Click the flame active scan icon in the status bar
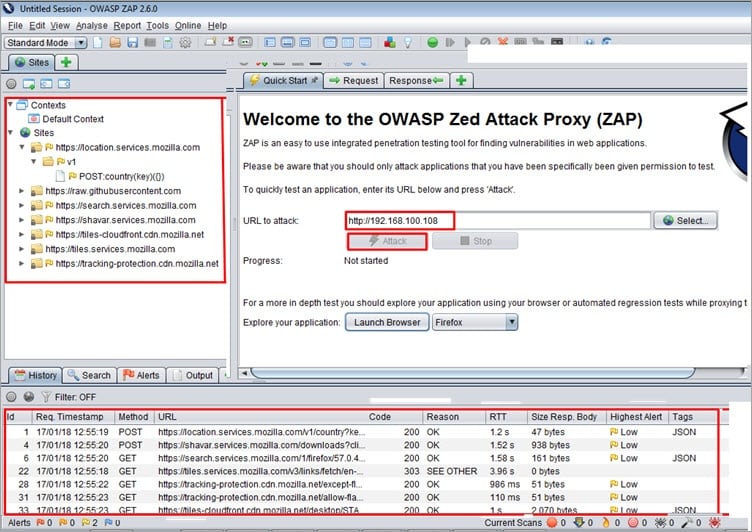This screenshot has width=752, height=532. pyautogui.click(x=606, y=522)
